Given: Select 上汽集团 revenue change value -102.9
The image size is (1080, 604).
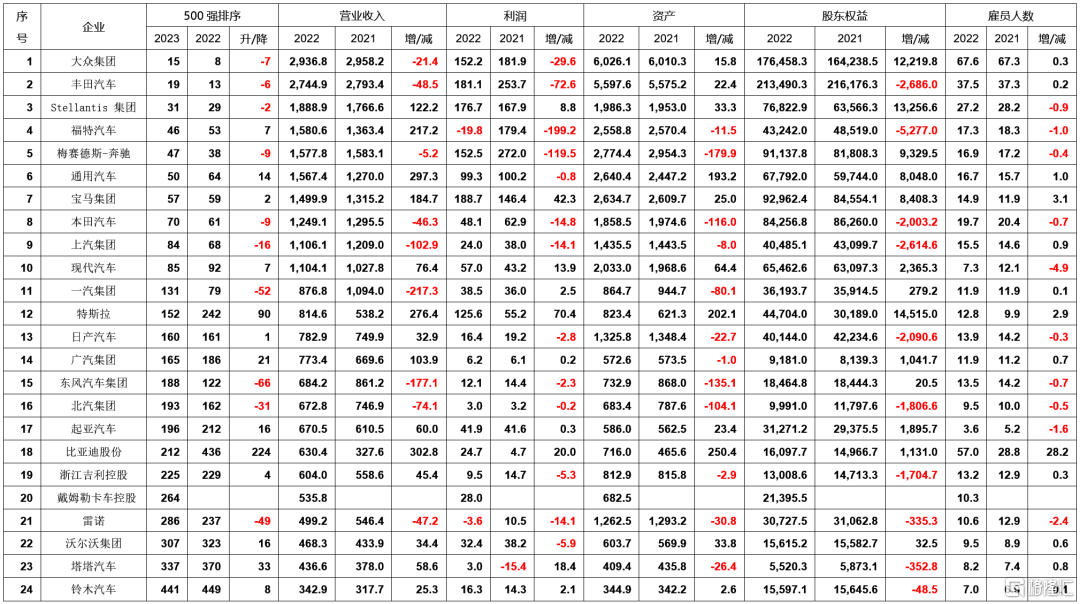Looking at the screenshot, I should [422, 245].
